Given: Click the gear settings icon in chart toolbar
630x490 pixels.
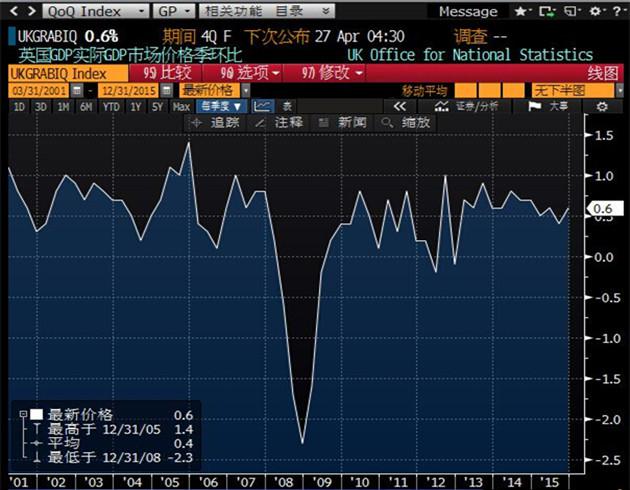Looking at the screenshot, I should click(602, 106).
